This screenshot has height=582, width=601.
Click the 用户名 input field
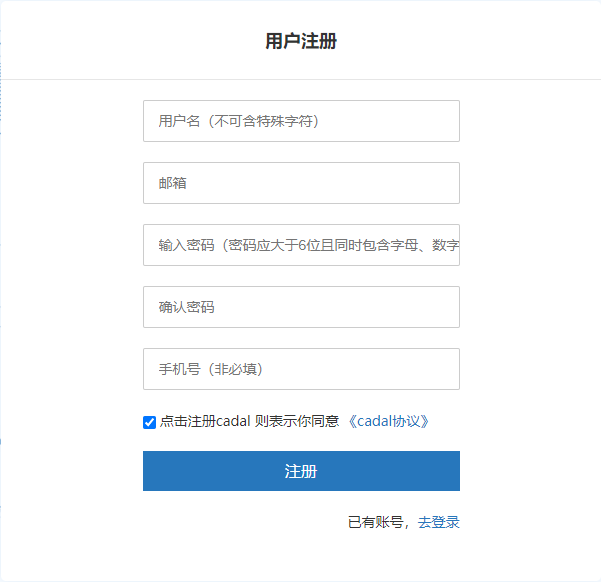(301, 121)
